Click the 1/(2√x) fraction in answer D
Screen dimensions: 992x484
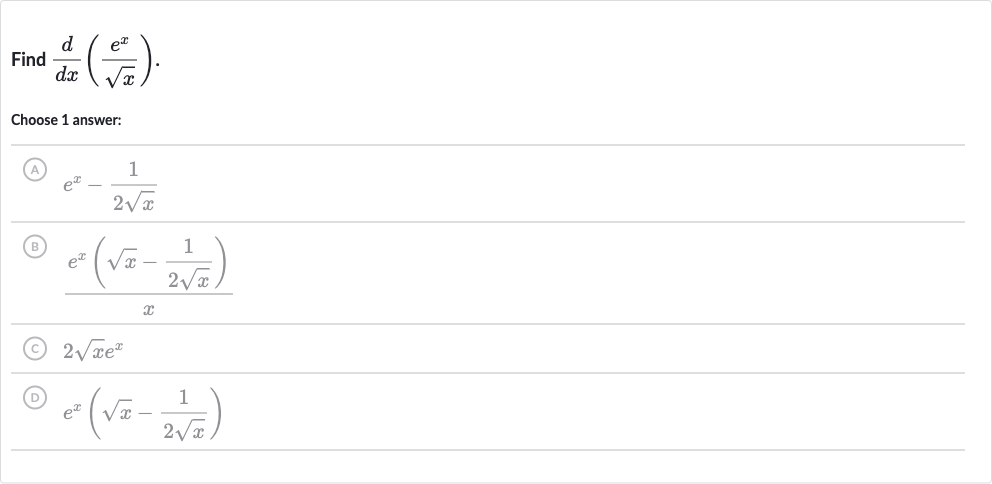pos(183,414)
